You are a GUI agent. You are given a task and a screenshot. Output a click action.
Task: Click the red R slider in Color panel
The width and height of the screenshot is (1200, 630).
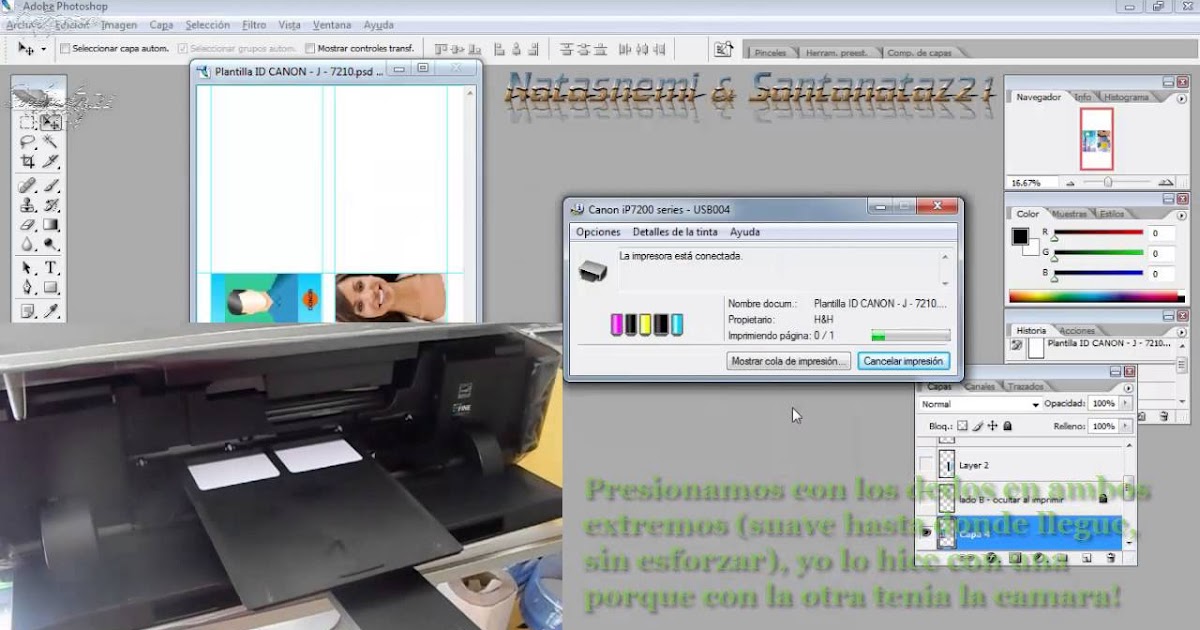click(1097, 233)
